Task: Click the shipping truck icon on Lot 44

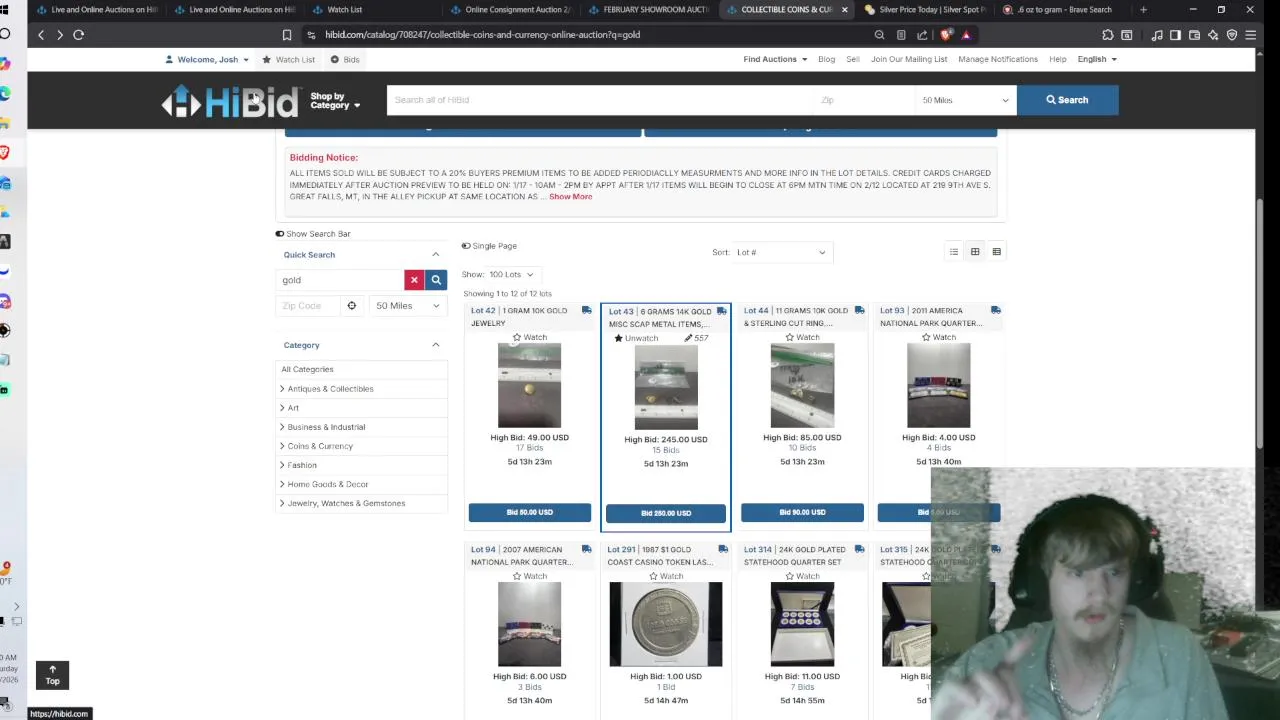Action: coord(859,311)
